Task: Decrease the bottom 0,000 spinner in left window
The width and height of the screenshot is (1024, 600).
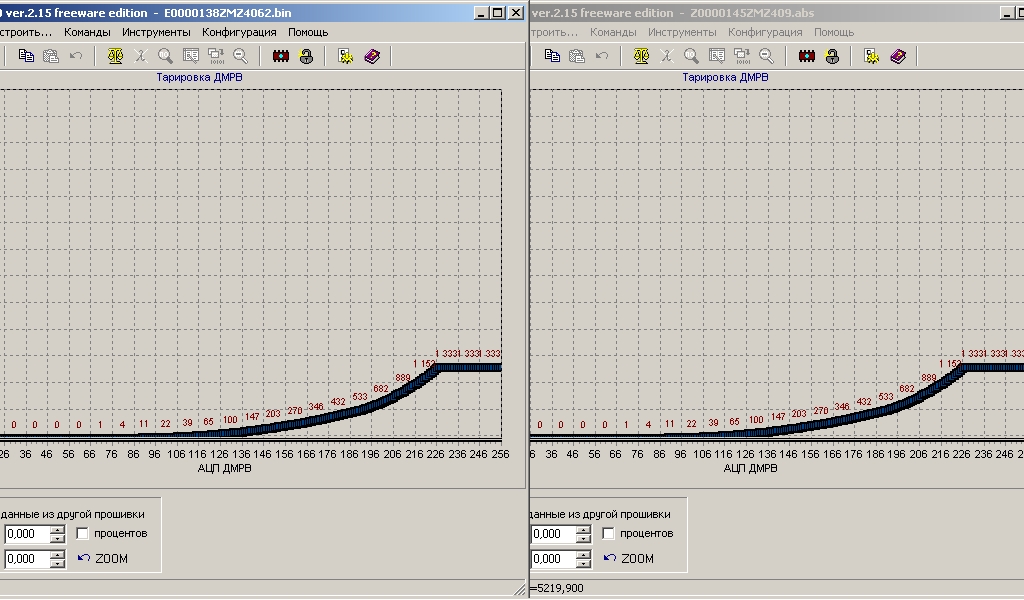Action: tap(58, 564)
